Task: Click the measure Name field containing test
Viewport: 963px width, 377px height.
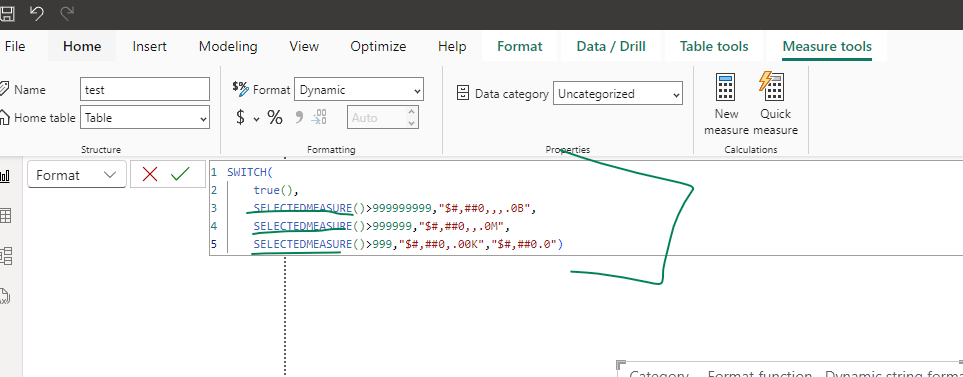Action: pos(145,90)
